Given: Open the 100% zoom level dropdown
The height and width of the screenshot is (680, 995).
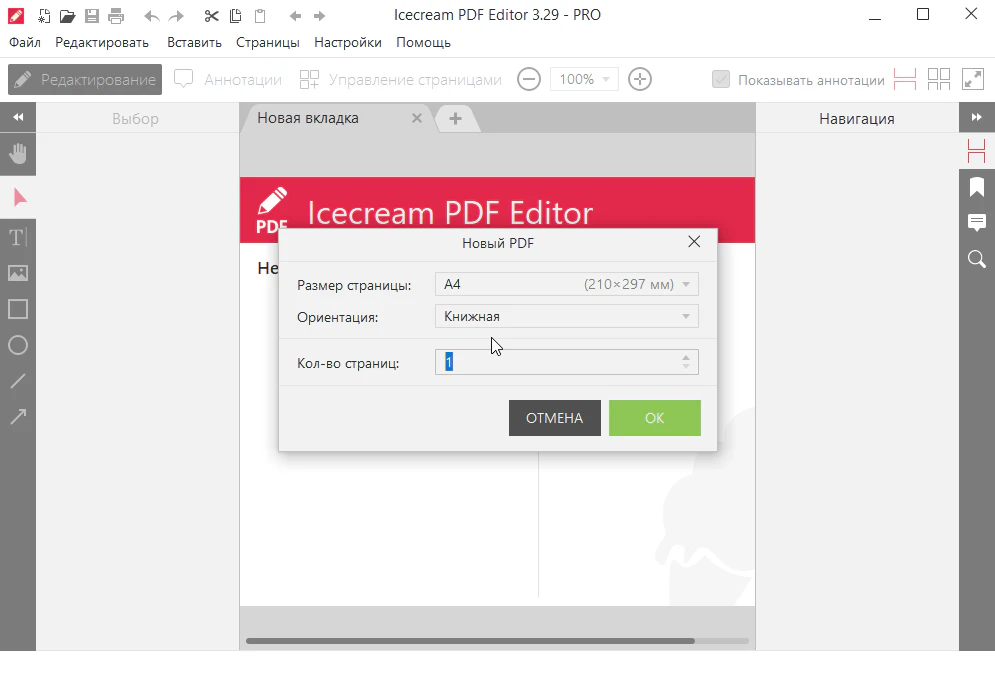Looking at the screenshot, I should coord(584,80).
